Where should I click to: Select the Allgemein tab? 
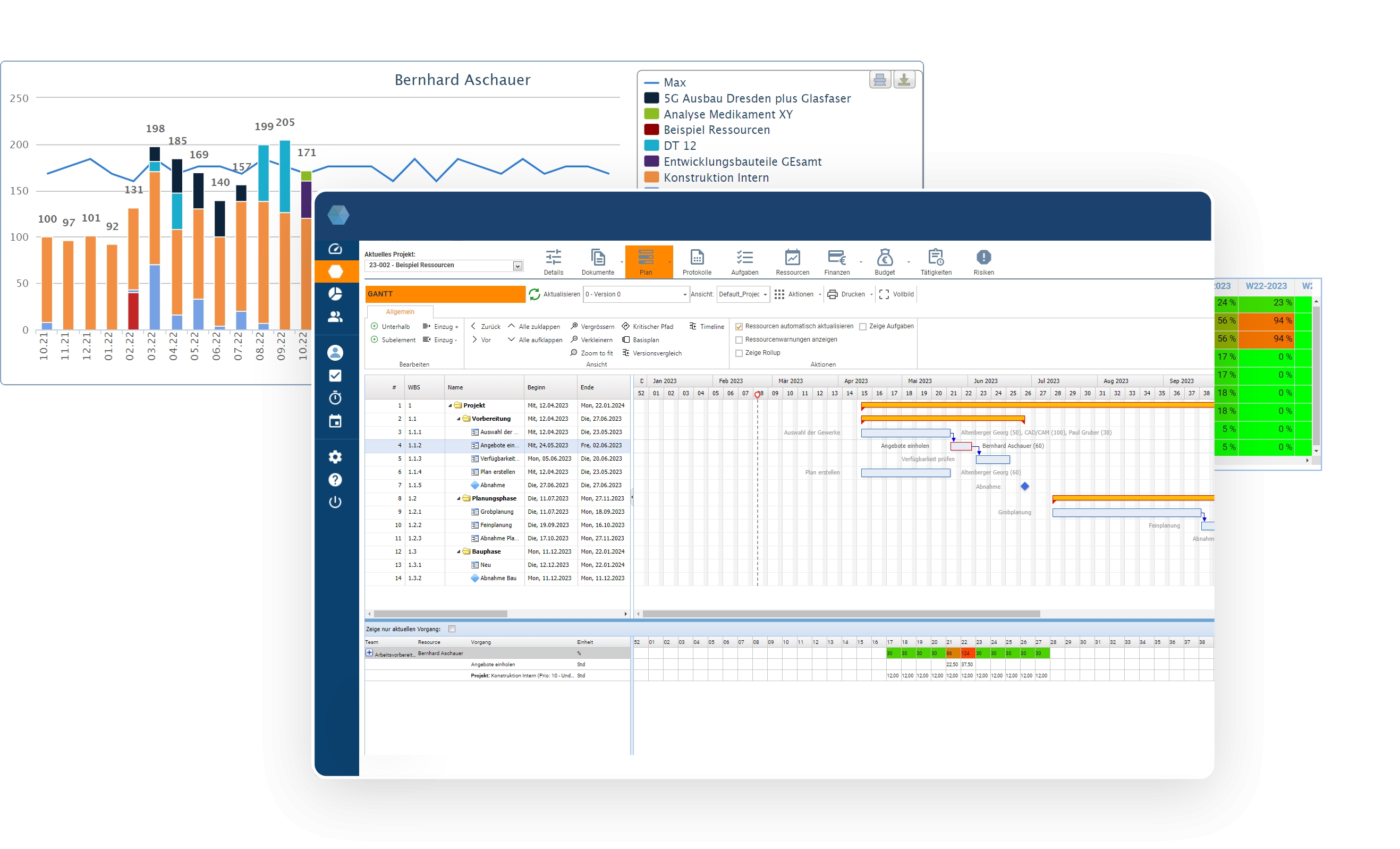pos(400,312)
